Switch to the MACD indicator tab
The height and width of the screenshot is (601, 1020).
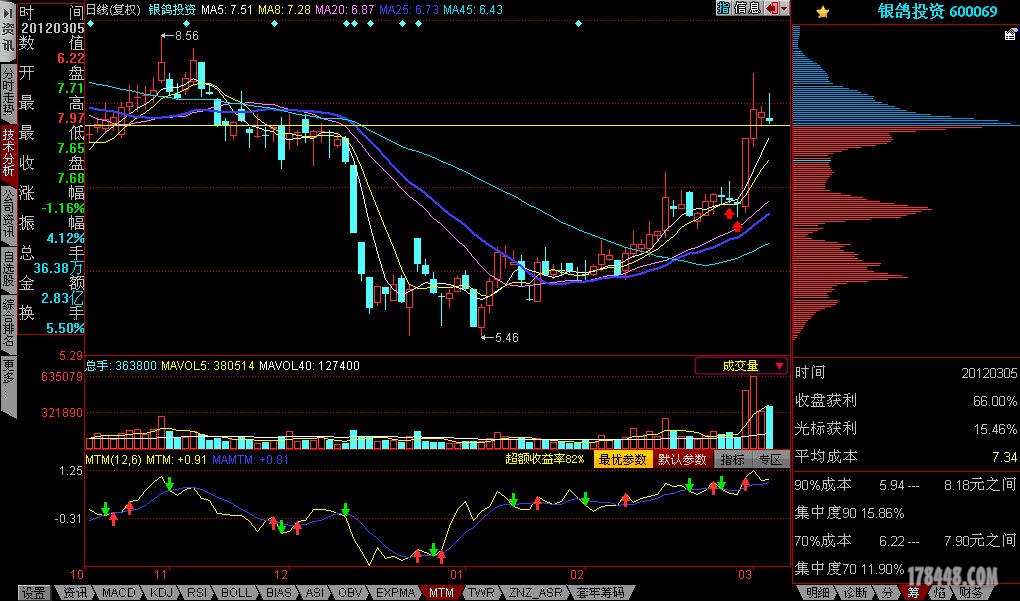[x=119, y=593]
